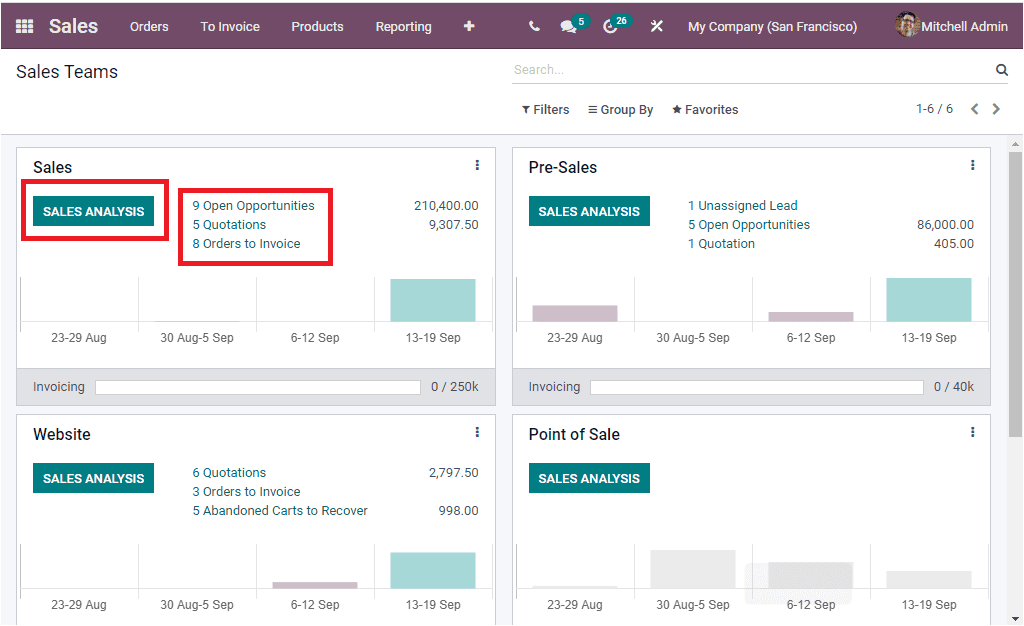The width and height of the screenshot is (1024, 626).
Task: Open the Group By dropdown
Action: [x=620, y=109]
